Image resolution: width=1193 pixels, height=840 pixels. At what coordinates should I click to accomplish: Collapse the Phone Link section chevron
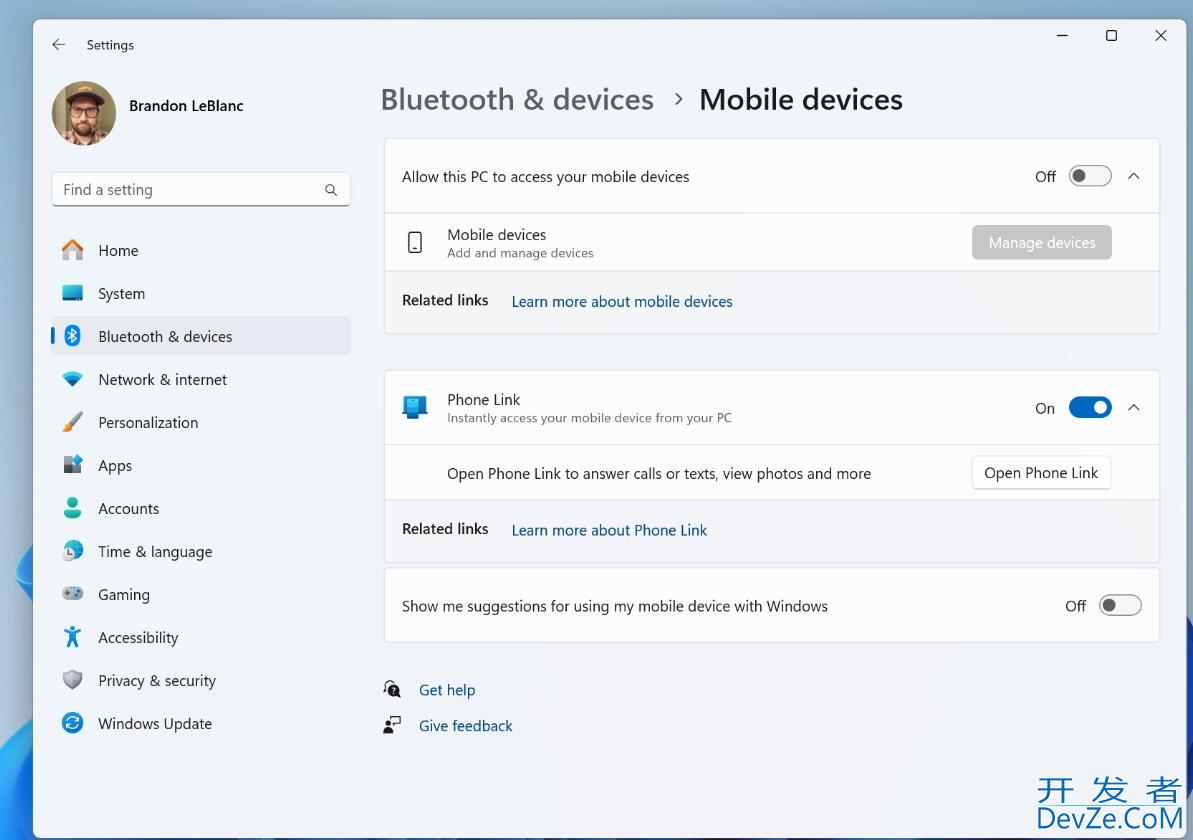tap(1134, 408)
